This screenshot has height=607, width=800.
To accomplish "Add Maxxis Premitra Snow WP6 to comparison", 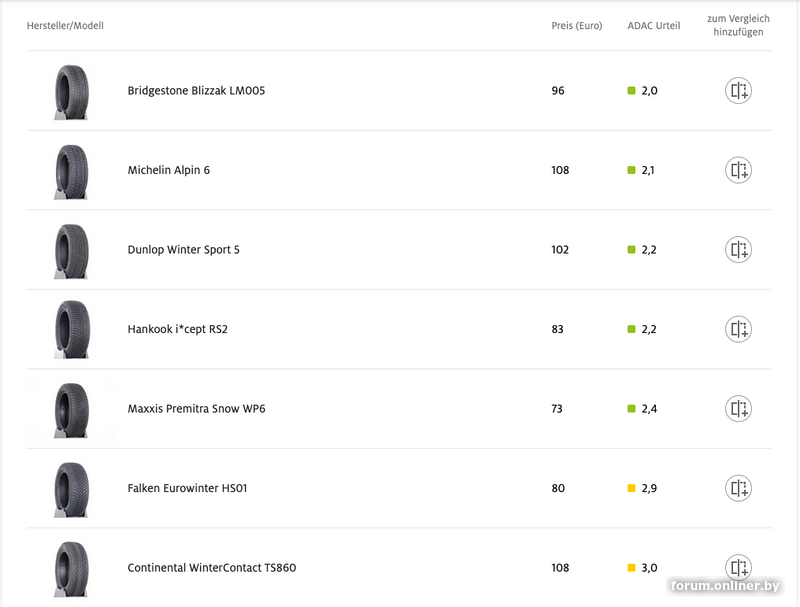I will point(738,409).
